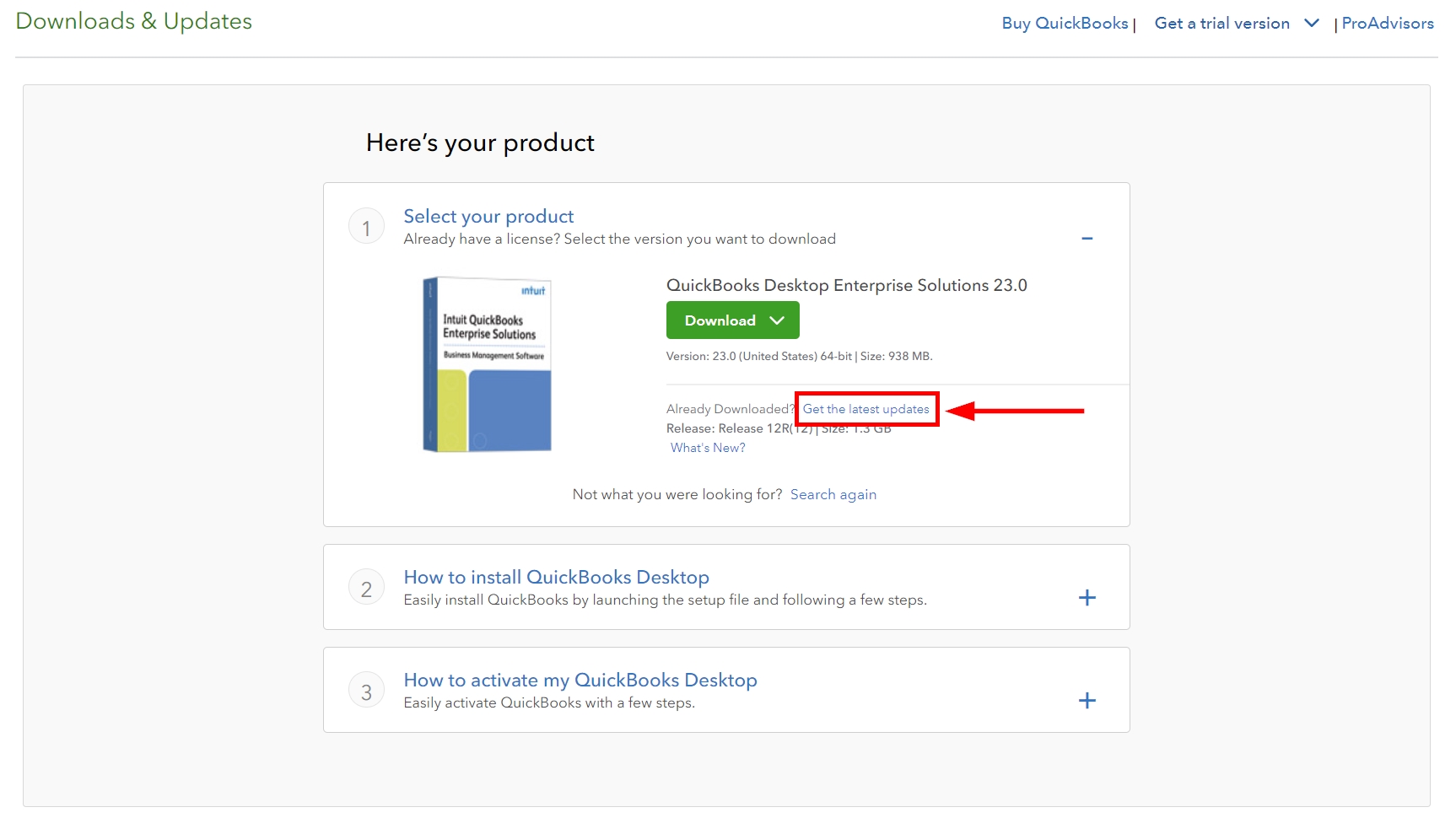The height and width of the screenshot is (818, 1456).
Task: Select Search again
Action: point(833,494)
